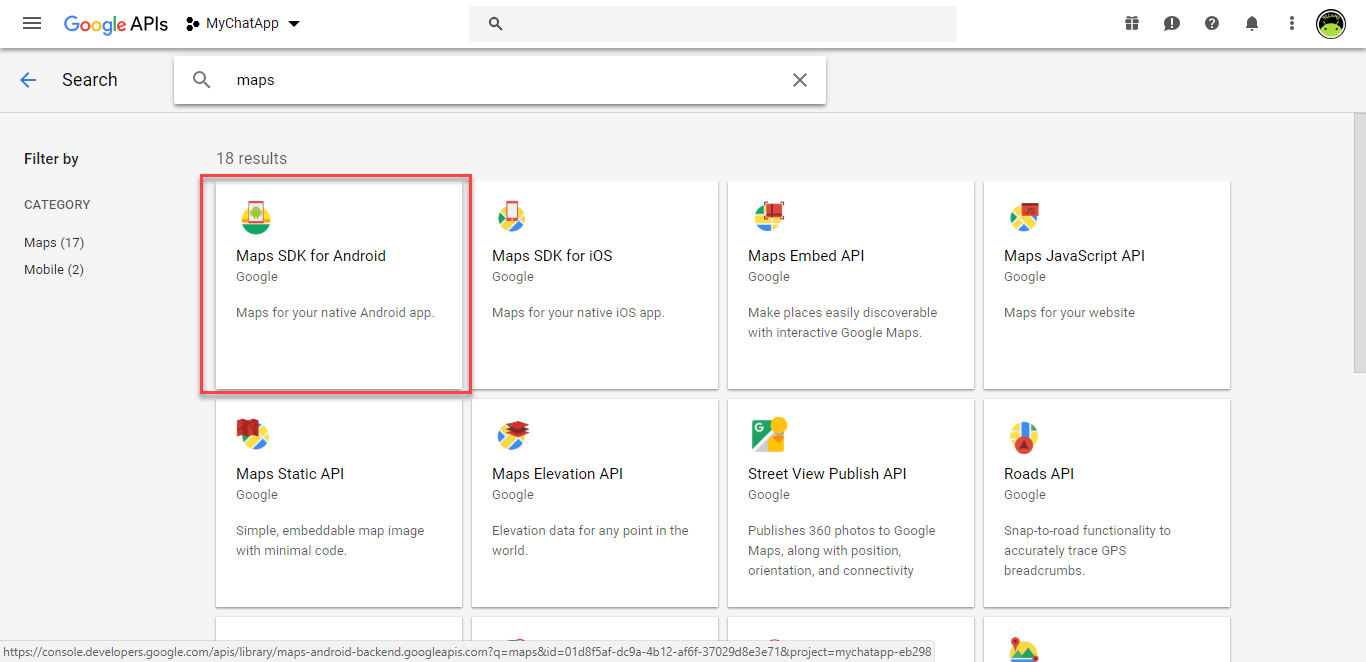The image size is (1366, 662).
Task: Select the Roads API card
Action: [x=1106, y=502]
